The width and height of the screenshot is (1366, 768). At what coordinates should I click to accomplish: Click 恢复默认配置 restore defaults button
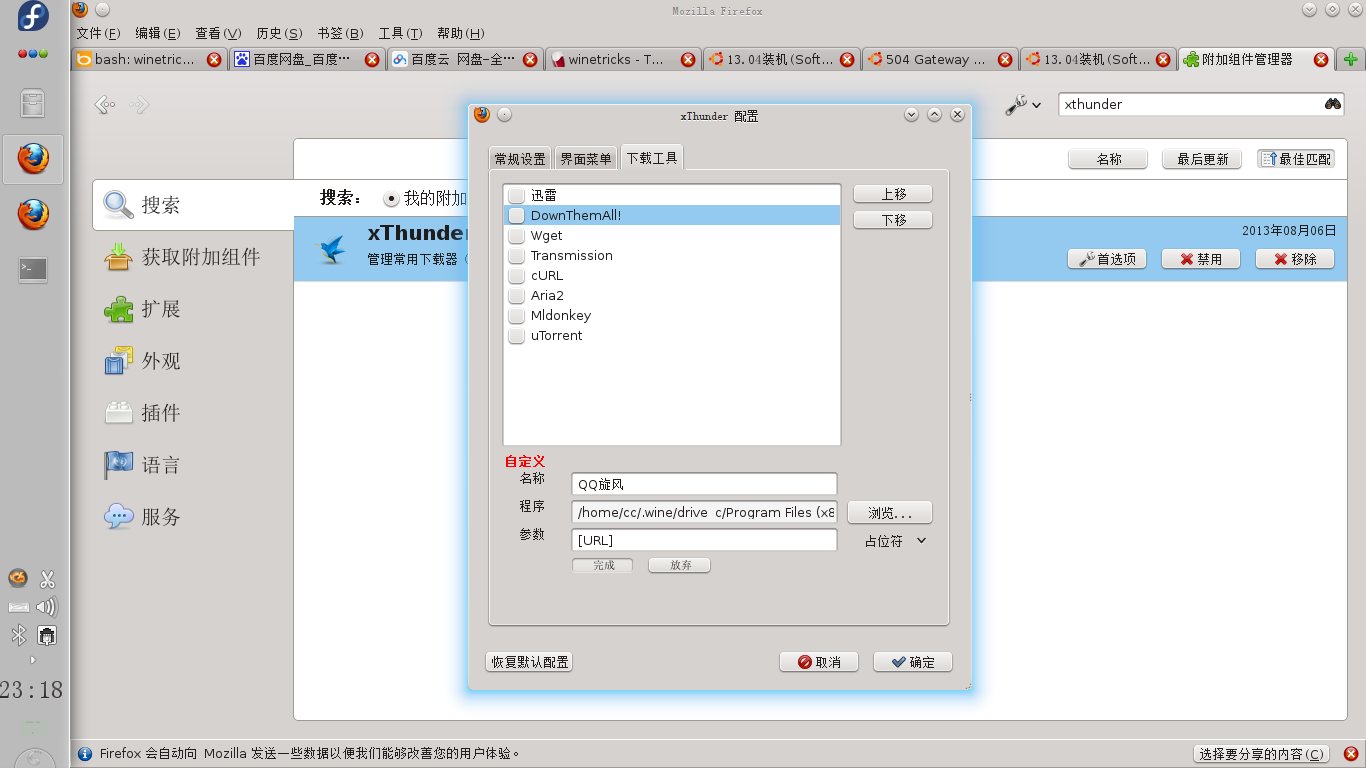(530, 662)
